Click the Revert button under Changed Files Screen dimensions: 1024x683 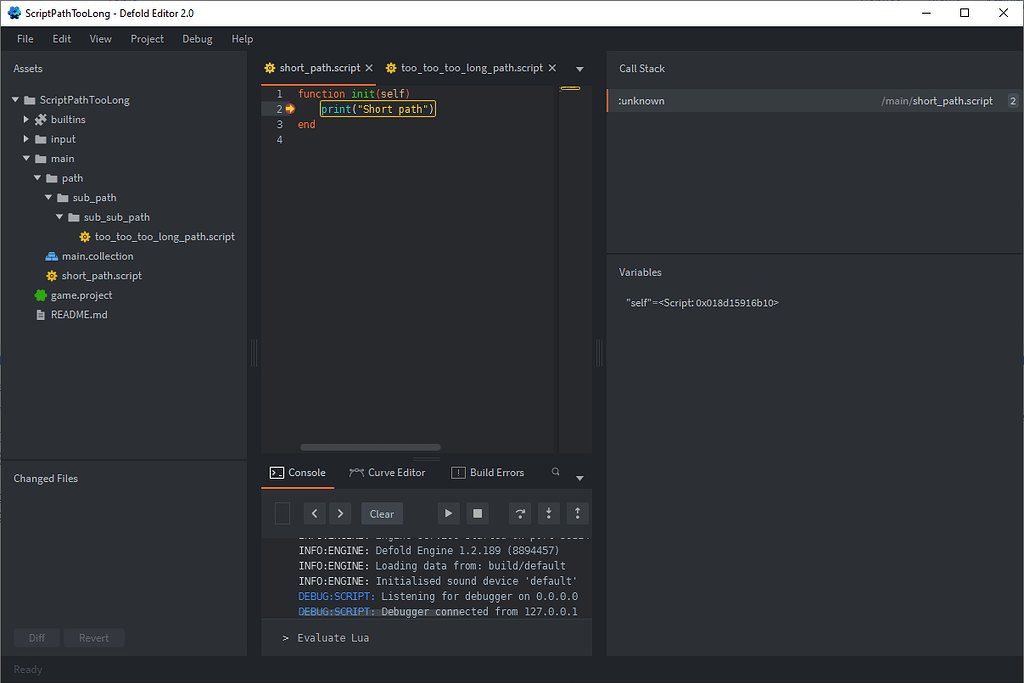pyautogui.click(x=93, y=637)
